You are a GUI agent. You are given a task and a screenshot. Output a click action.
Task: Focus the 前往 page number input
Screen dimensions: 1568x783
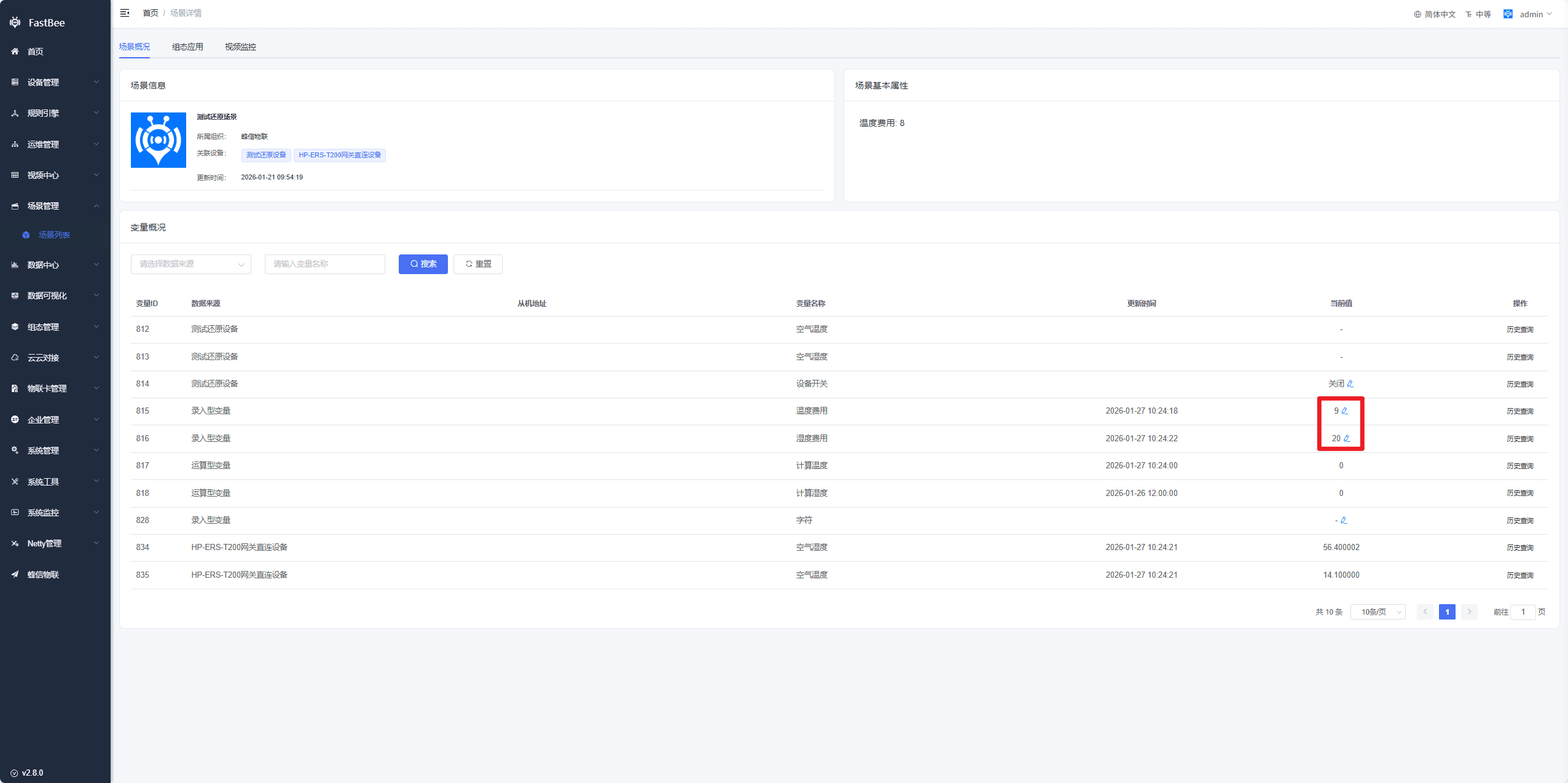point(1523,612)
